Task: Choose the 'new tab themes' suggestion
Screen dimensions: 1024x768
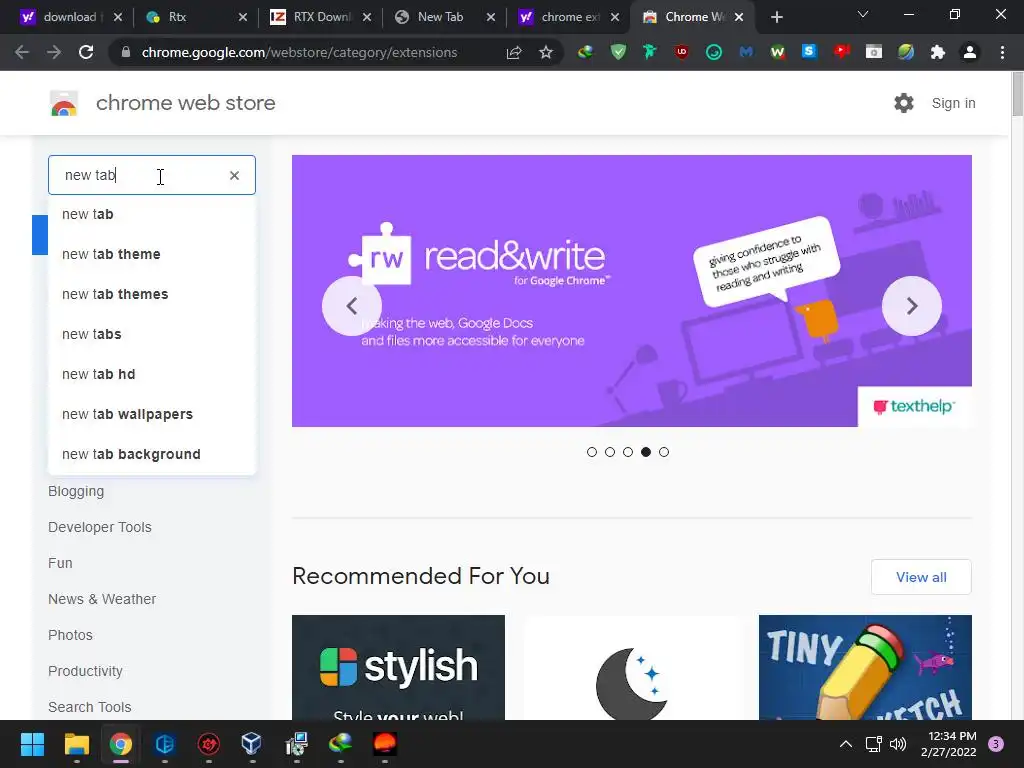Action: (x=152, y=294)
